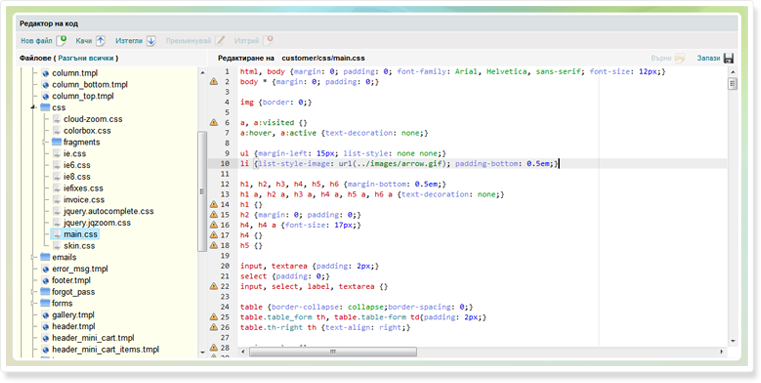Click the warning icon on line 6
Screen dimensions: 761x383
pos(214,122)
